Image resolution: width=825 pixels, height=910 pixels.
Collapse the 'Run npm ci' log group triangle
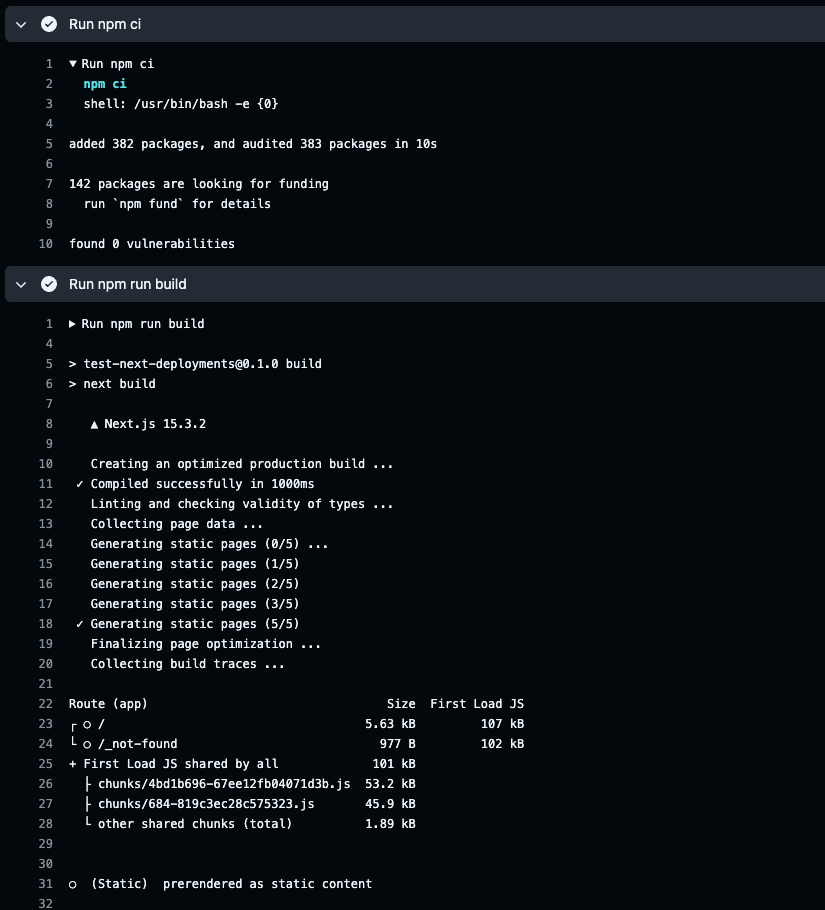point(73,64)
